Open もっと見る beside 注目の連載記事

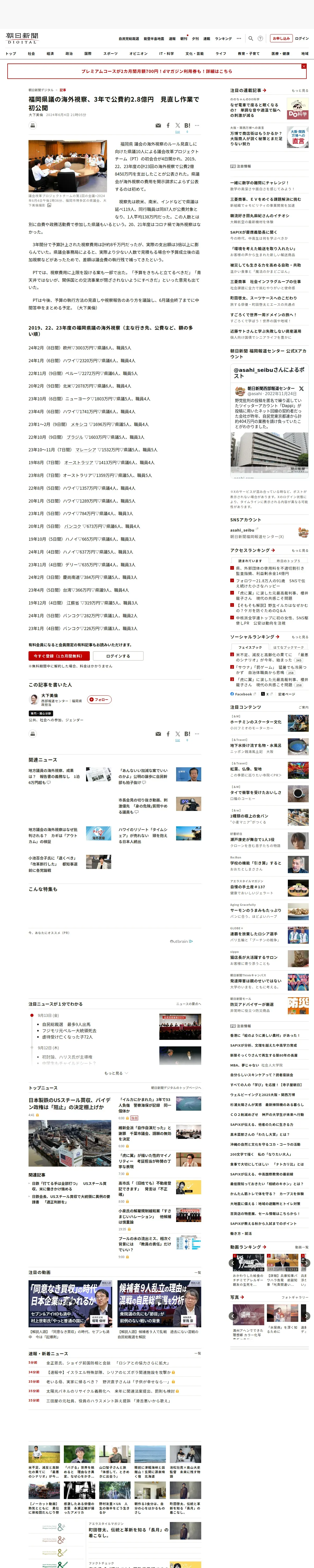[300, 90]
